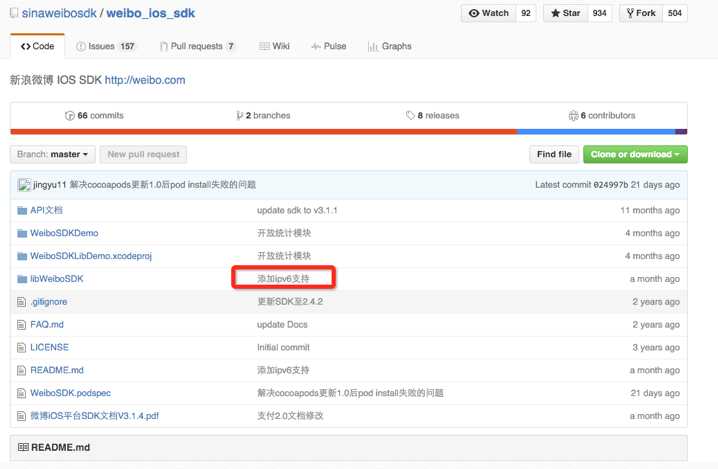
Task: Open the Issues tab
Action: [x=106, y=46]
